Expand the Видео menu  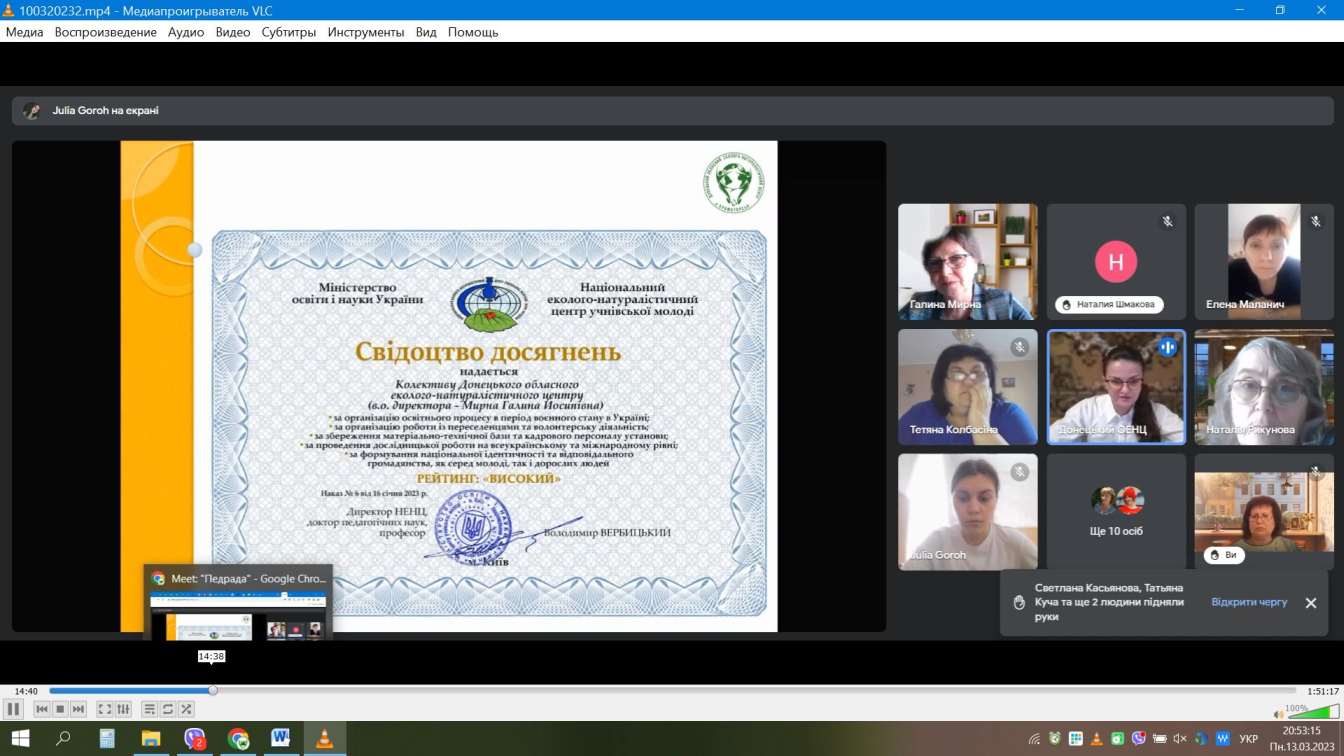[233, 32]
